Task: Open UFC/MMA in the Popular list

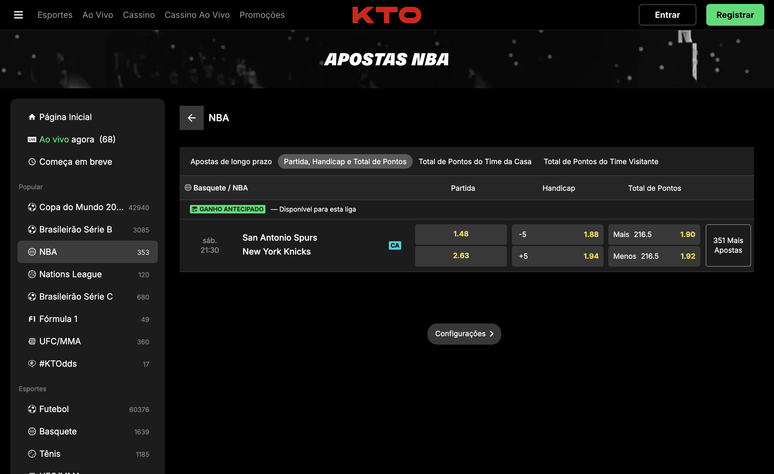Action: point(87,341)
